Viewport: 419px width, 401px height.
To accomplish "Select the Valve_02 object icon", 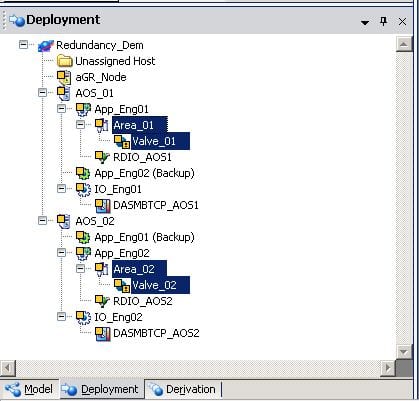I will click(122, 285).
